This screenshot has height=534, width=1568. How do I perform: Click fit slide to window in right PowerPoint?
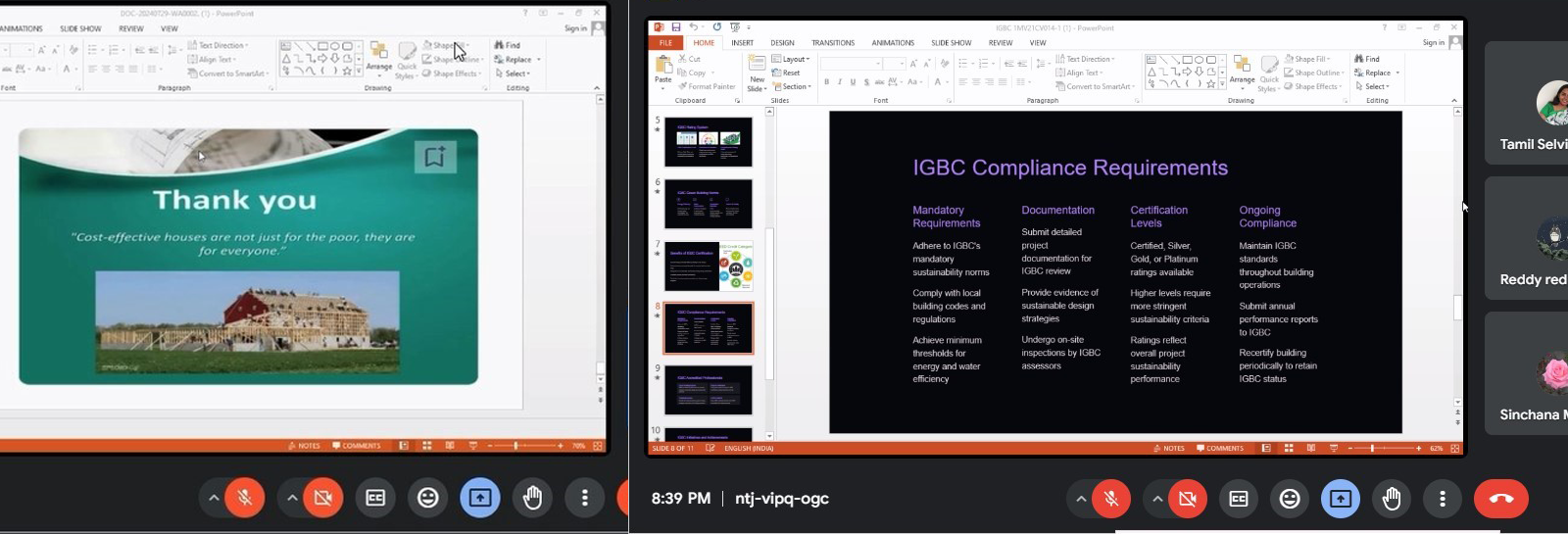coord(1454,448)
